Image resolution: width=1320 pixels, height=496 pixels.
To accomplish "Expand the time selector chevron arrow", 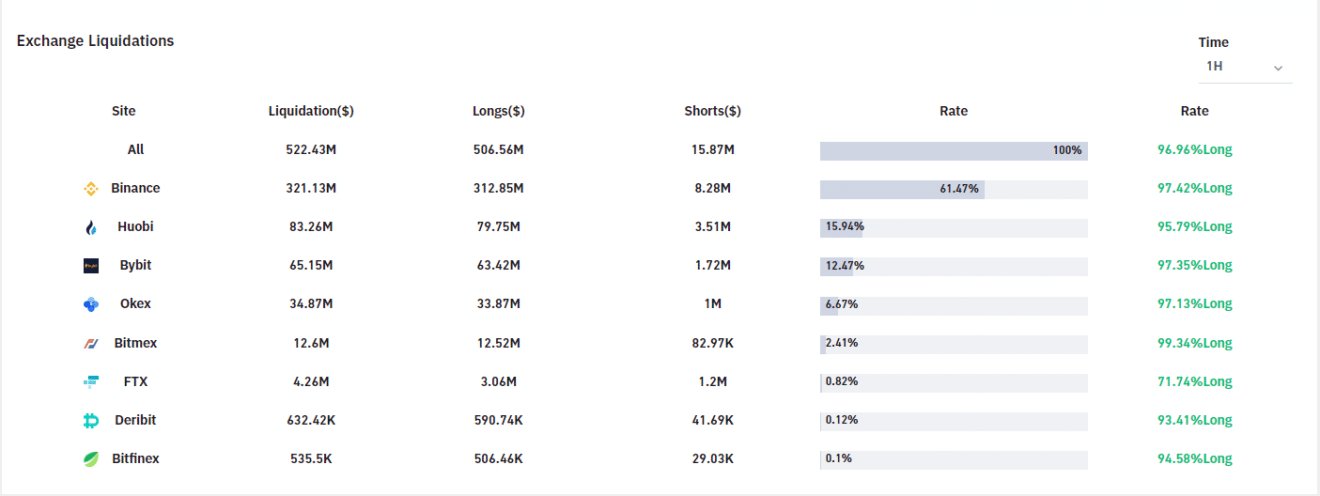I will (x=1278, y=68).
